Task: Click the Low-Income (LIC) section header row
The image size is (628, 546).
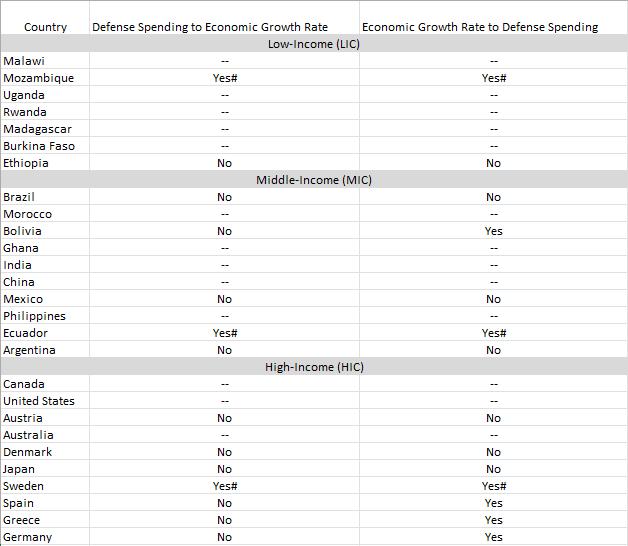Action: tap(314, 44)
